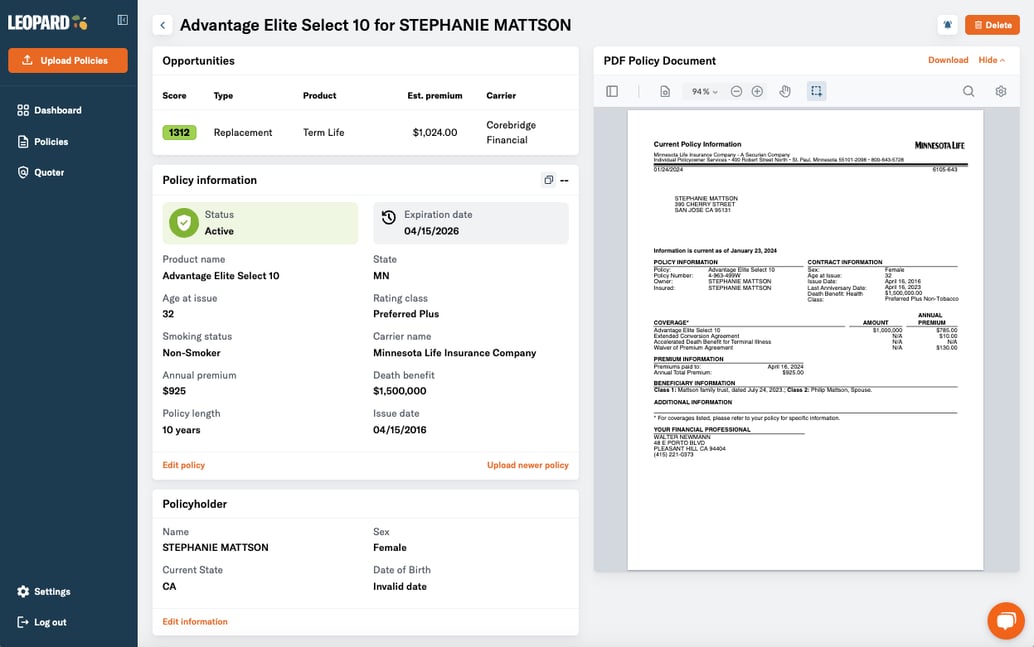Search inside the PDF document

[968, 91]
